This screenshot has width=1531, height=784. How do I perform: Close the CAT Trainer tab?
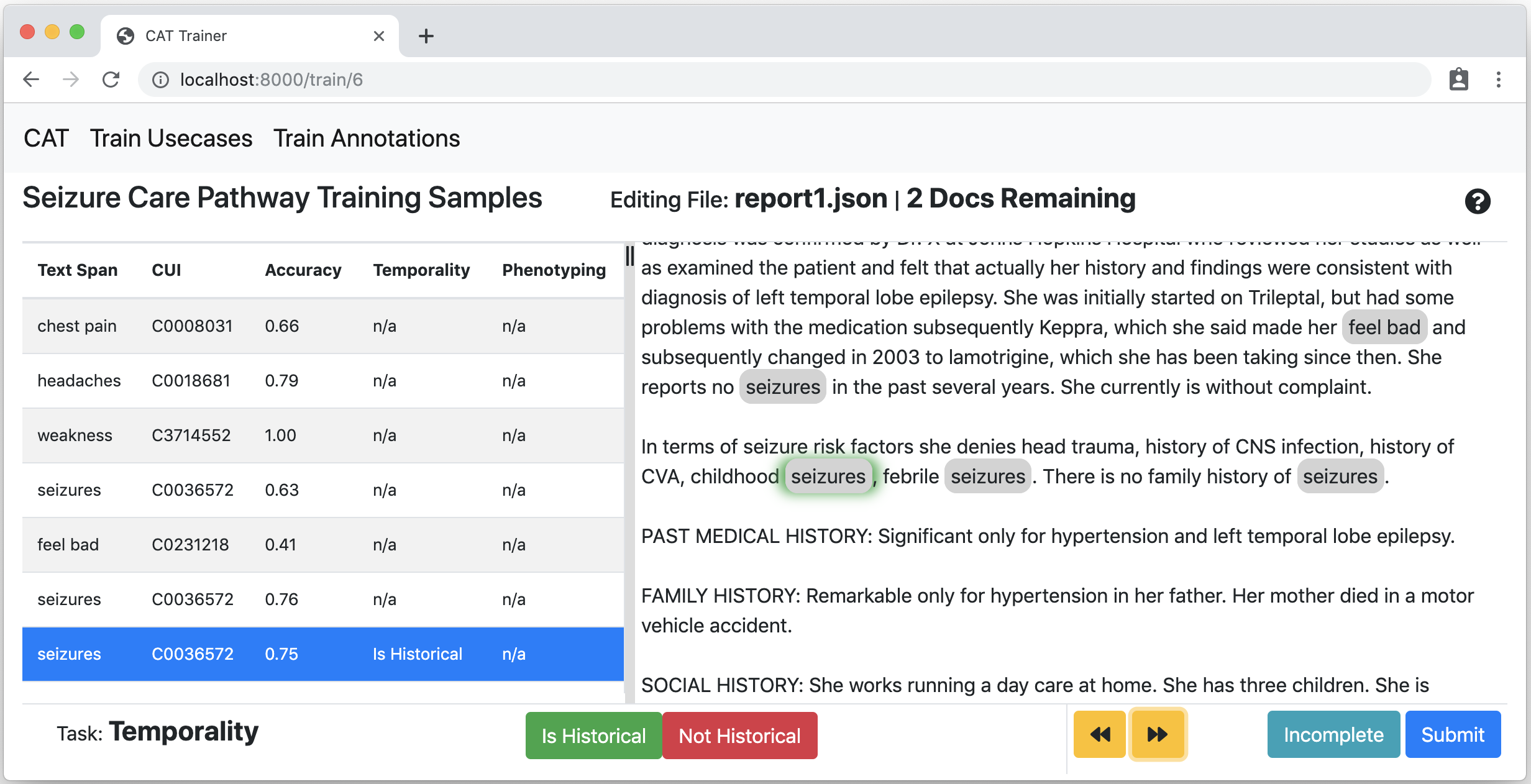click(378, 36)
